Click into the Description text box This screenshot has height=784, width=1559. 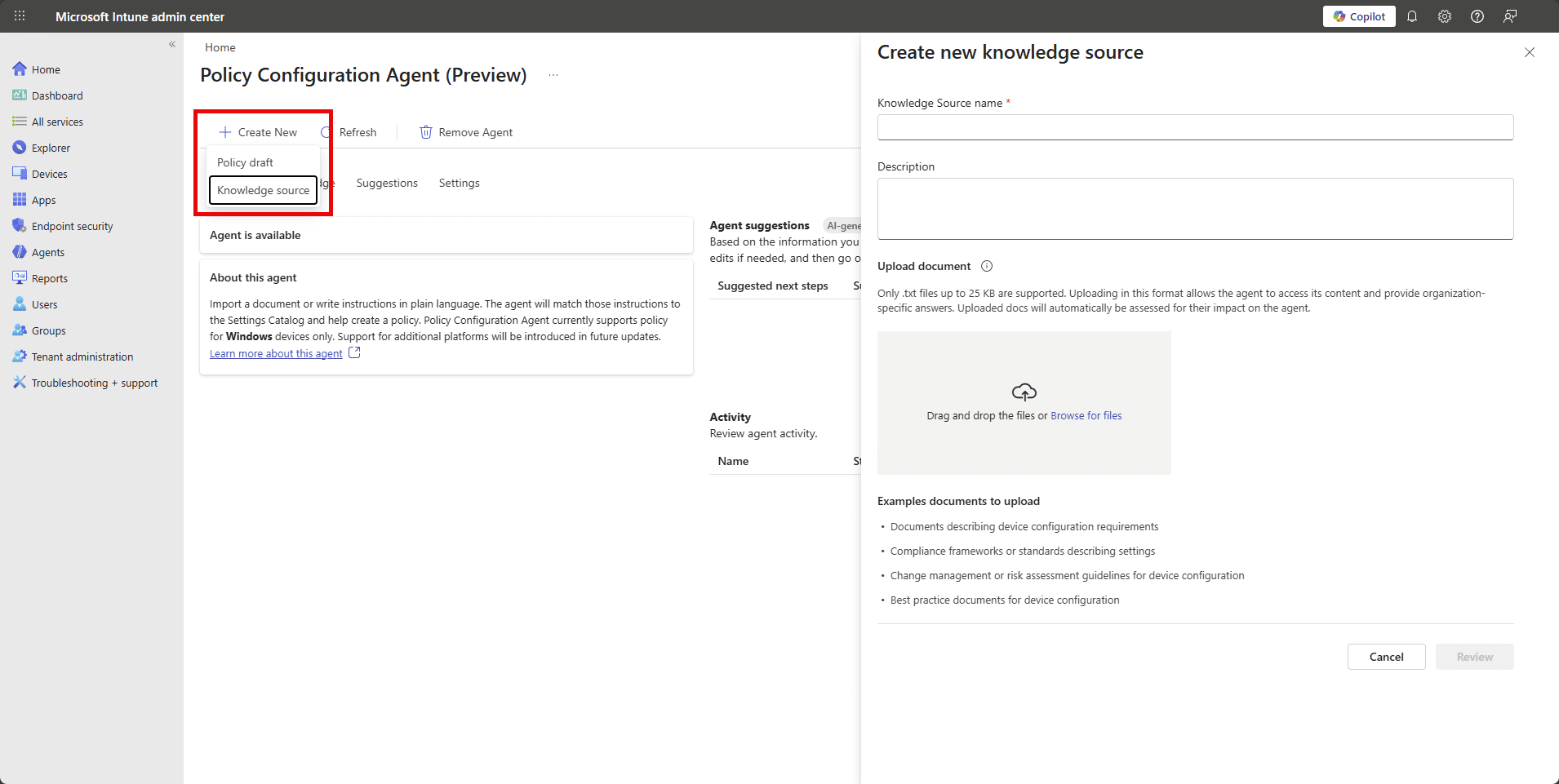tap(1195, 209)
